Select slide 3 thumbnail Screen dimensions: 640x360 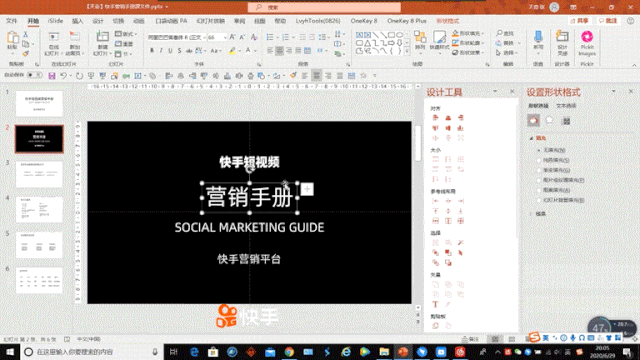pyautogui.click(x=39, y=174)
